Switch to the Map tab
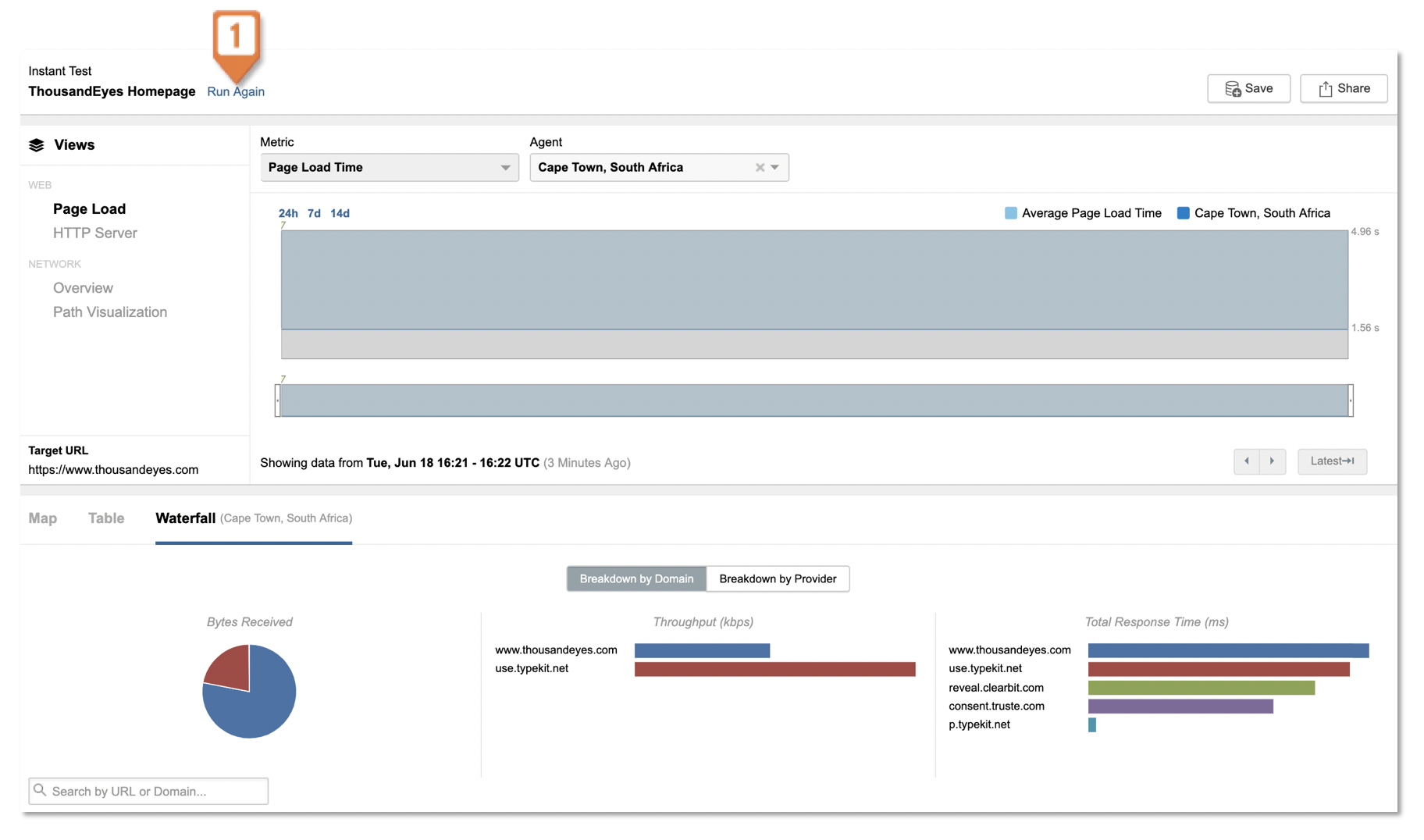The width and height of the screenshot is (1424, 840). click(x=43, y=518)
